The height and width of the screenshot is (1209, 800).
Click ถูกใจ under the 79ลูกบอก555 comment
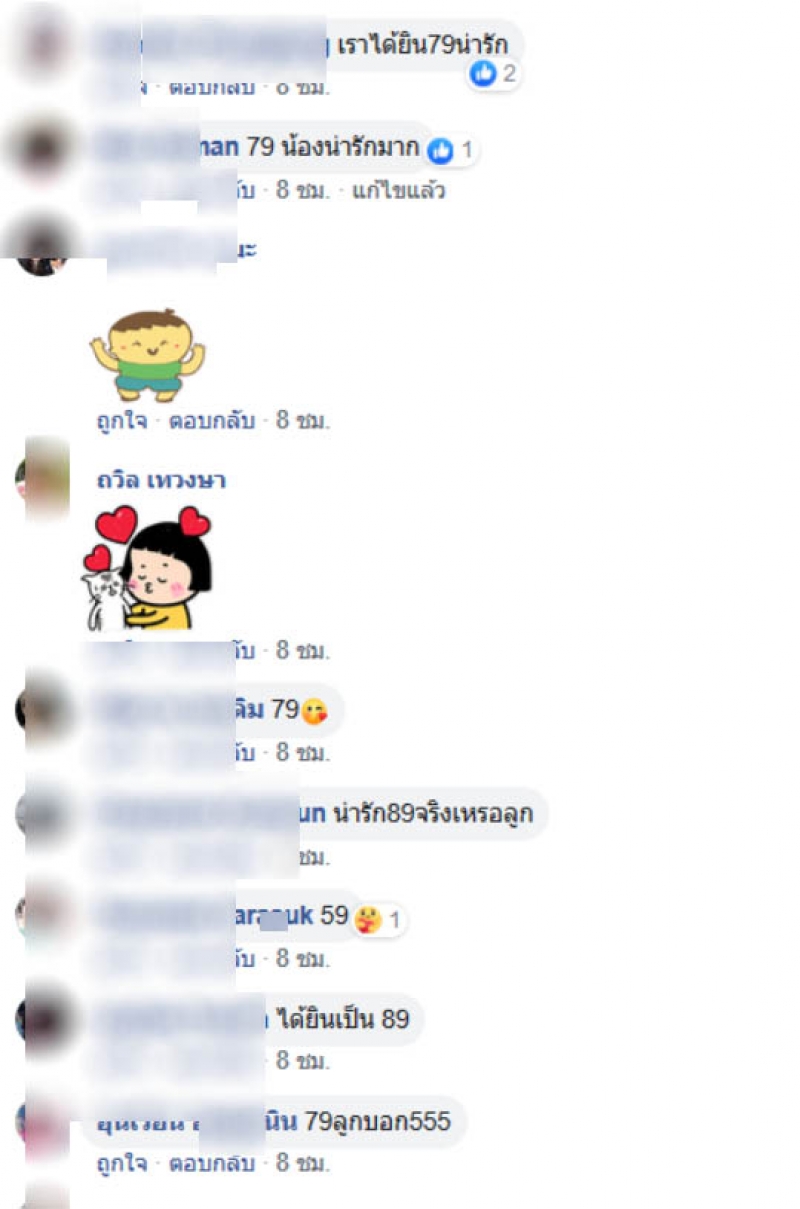[122, 1164]
